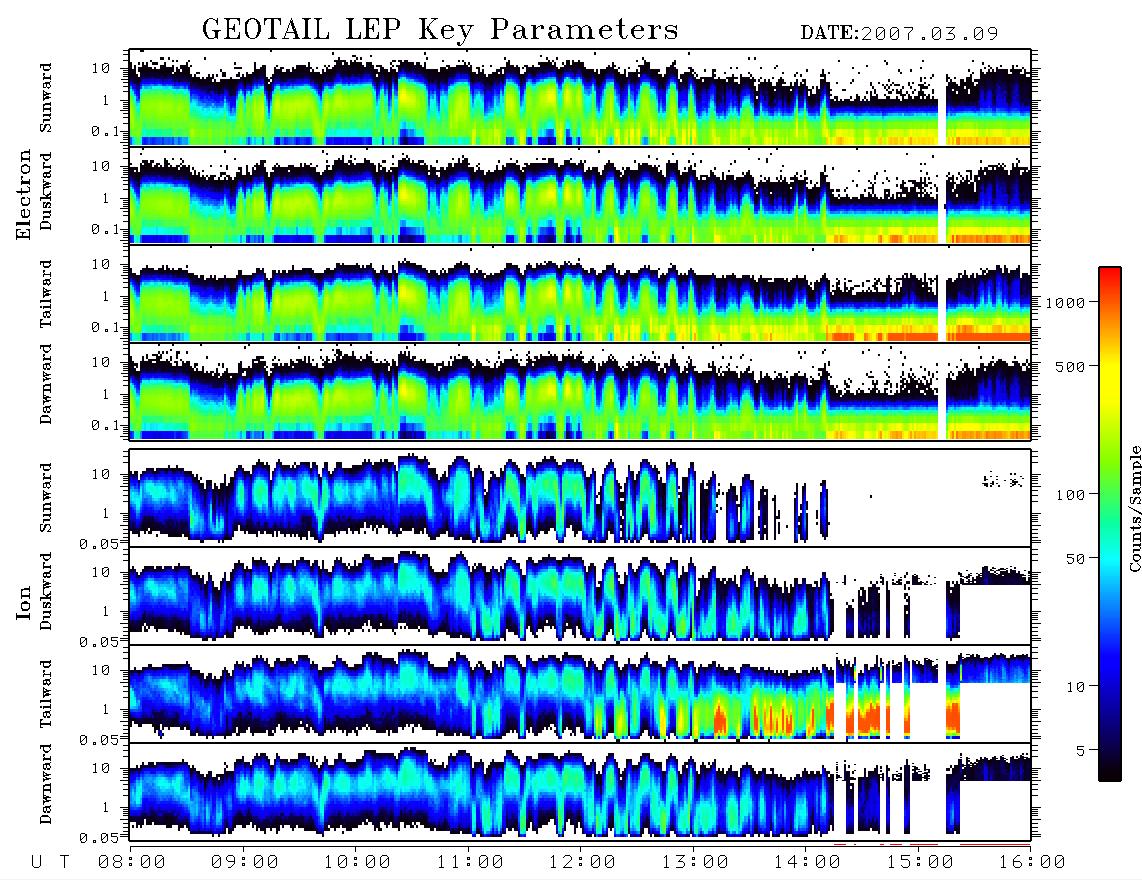1142x880 pixels.
Task: Click the "0.05" tick of Ion Sunward panel
Action: (99, 543)
